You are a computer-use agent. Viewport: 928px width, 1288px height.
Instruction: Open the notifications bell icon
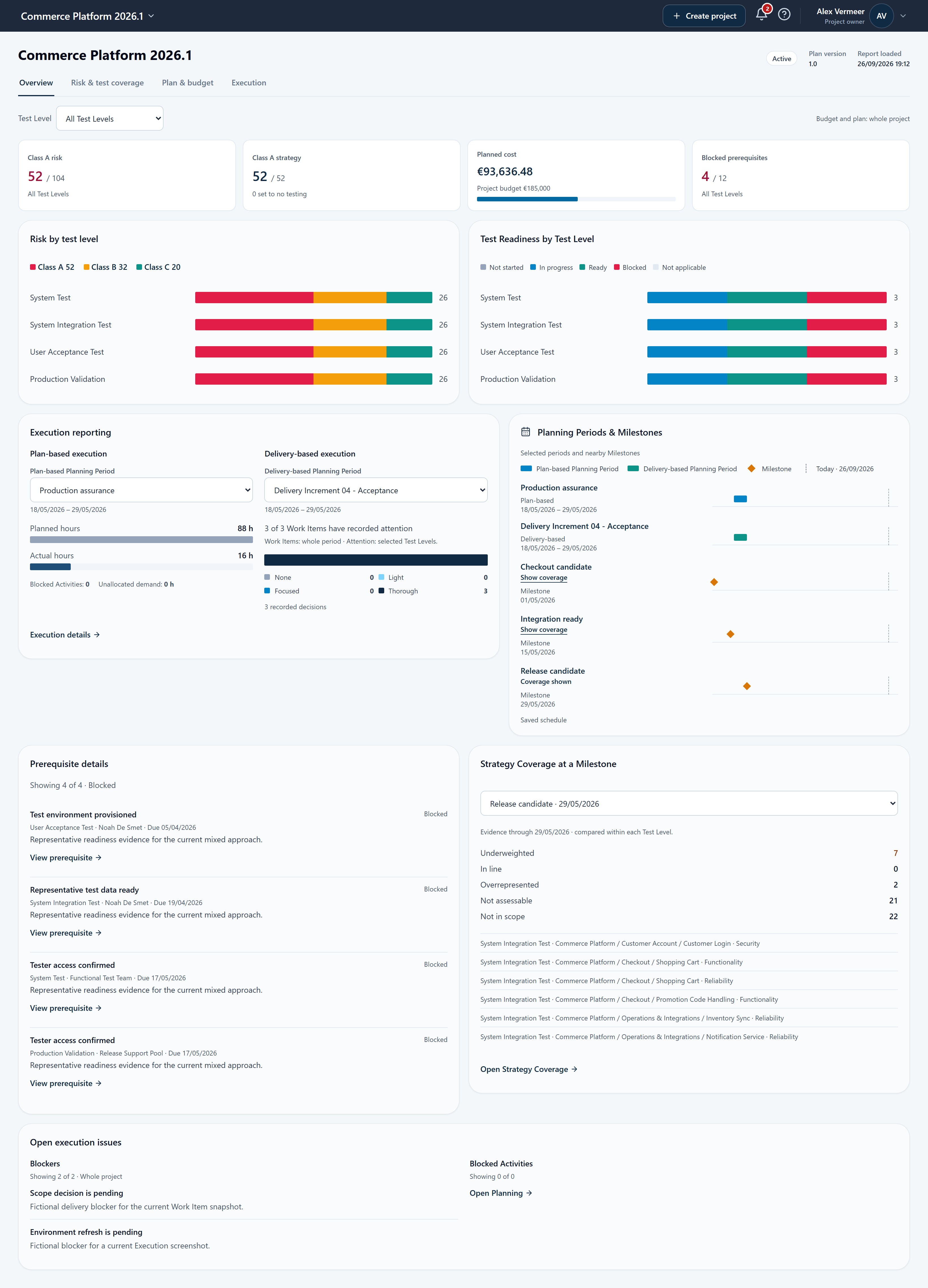point(762,15)
